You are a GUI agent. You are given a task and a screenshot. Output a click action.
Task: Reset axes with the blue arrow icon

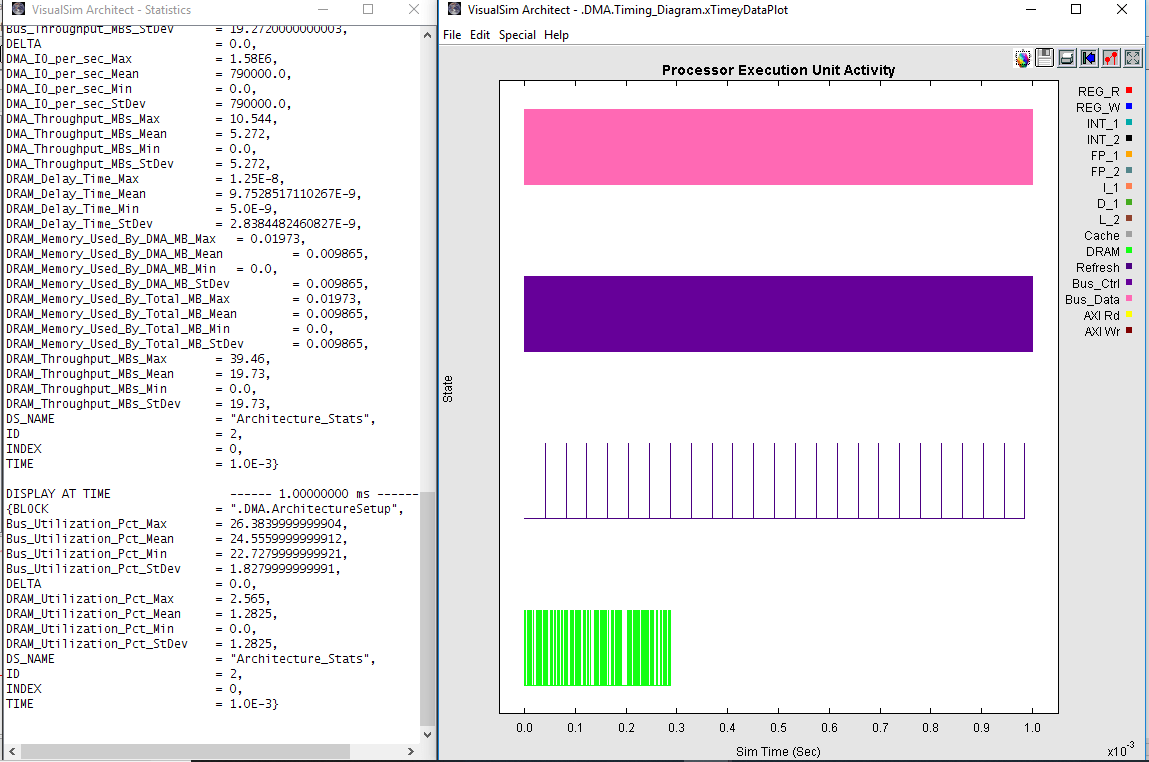(x=1088, y=58)
